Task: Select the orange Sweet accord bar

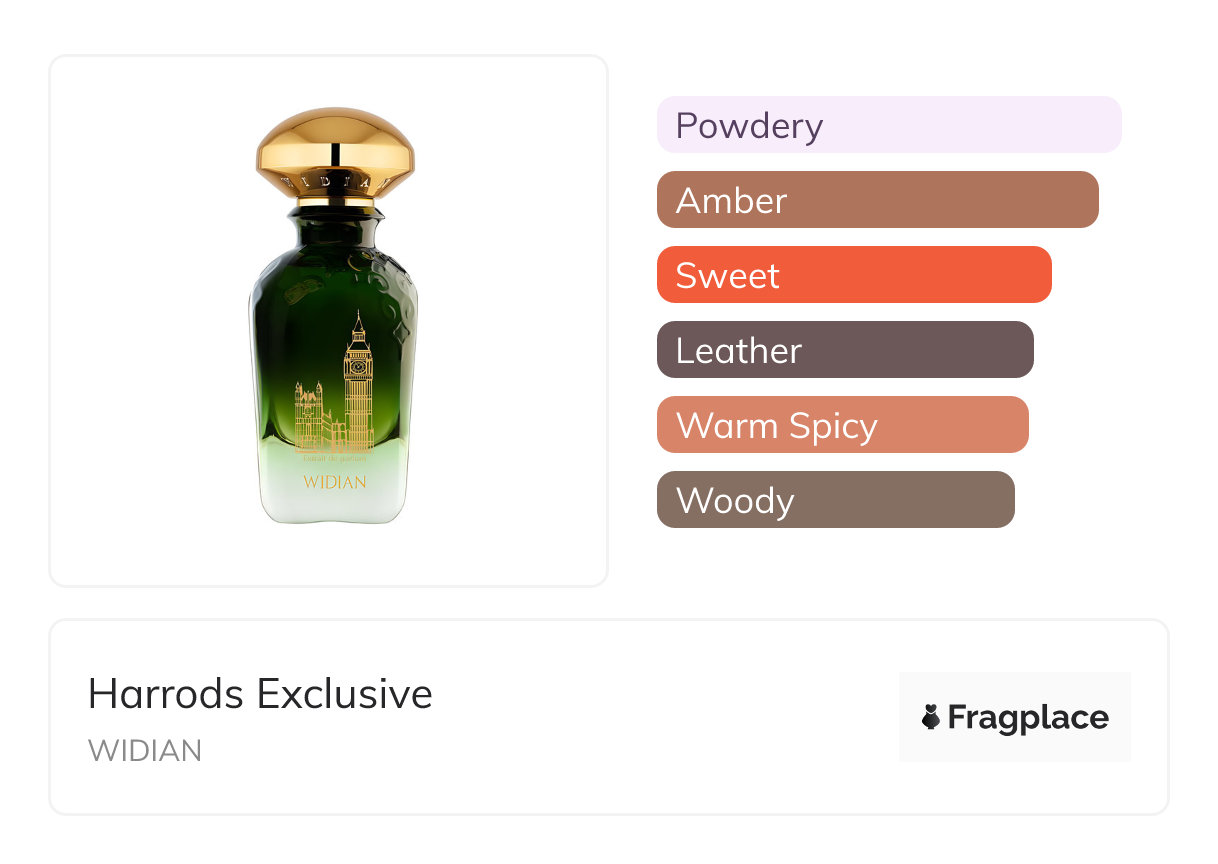Action: tap(853, 275)
